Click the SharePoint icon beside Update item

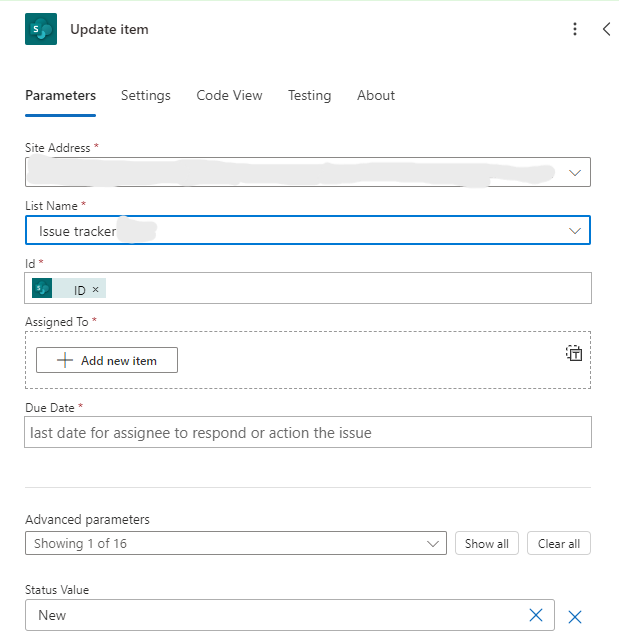click(41, 29)
